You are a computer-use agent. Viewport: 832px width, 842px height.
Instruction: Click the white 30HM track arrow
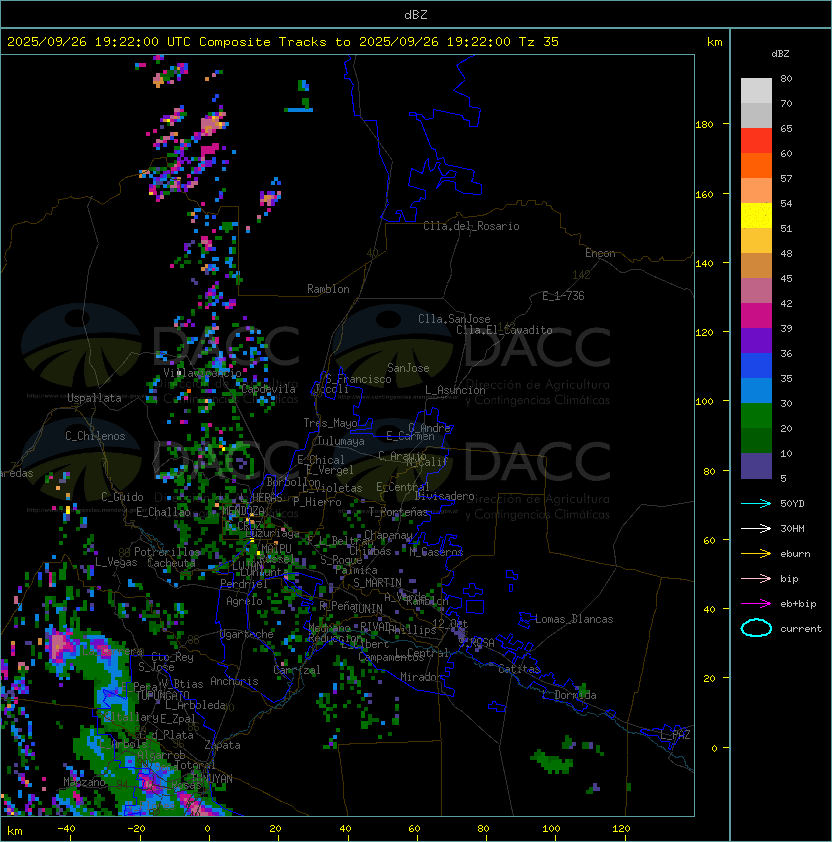click(x=756, y=529)
